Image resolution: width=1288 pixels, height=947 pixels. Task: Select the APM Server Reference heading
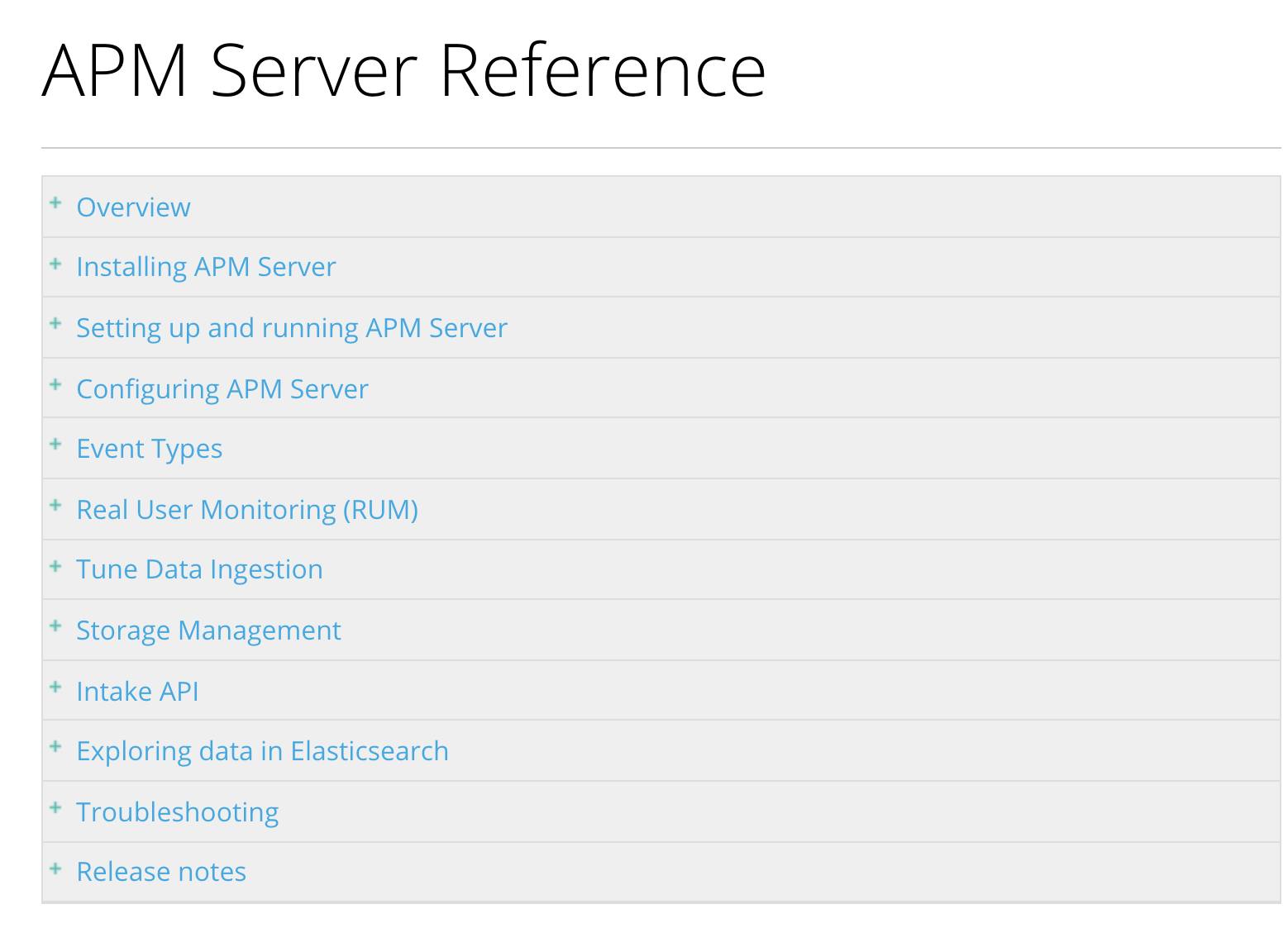click(x=404, y=71)
